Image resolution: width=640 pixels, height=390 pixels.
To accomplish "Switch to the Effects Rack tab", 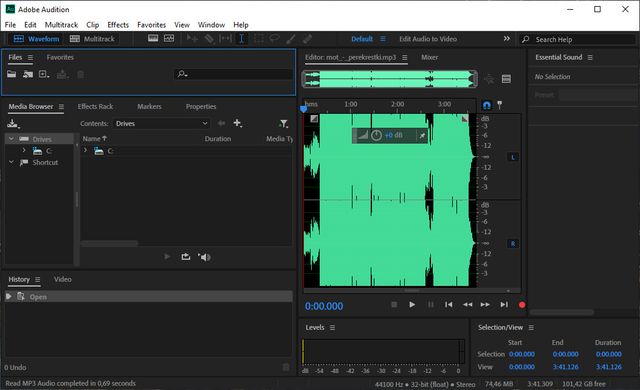I will (95, 106).
